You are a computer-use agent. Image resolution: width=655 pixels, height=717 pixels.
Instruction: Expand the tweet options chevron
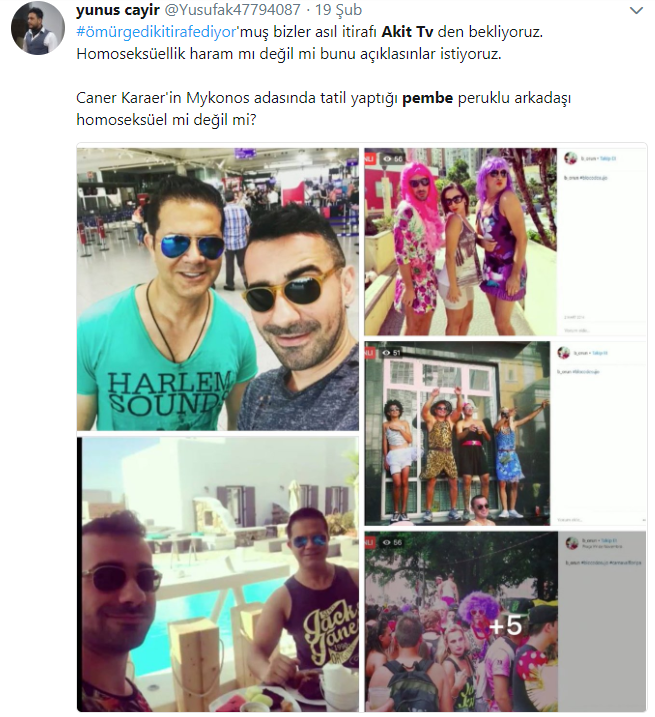[636, 11]
